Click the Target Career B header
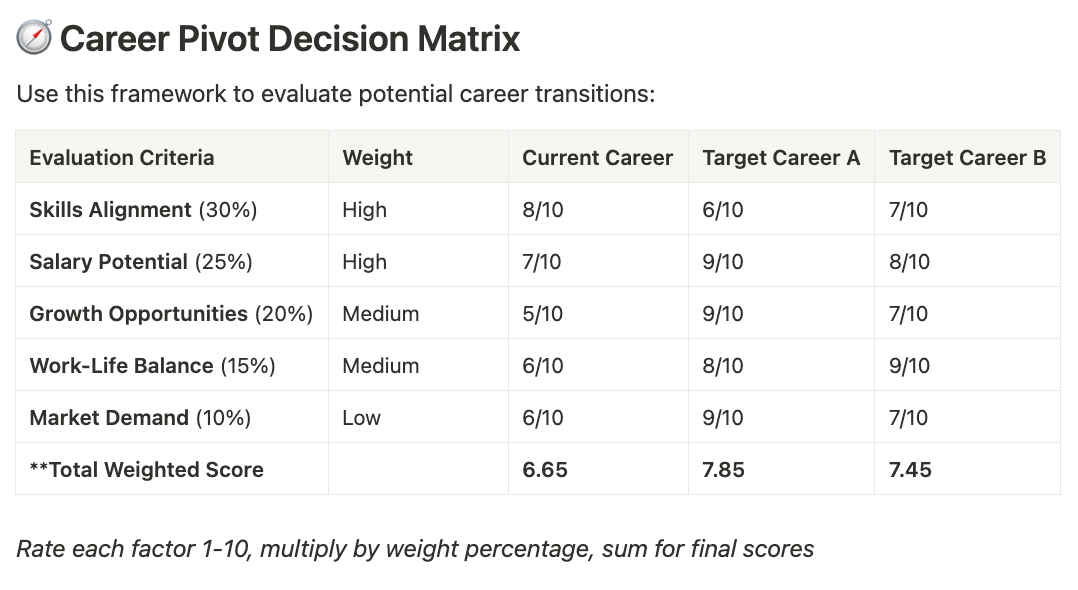The width and height of the screenshot is (1078, 590). (967, 158)
